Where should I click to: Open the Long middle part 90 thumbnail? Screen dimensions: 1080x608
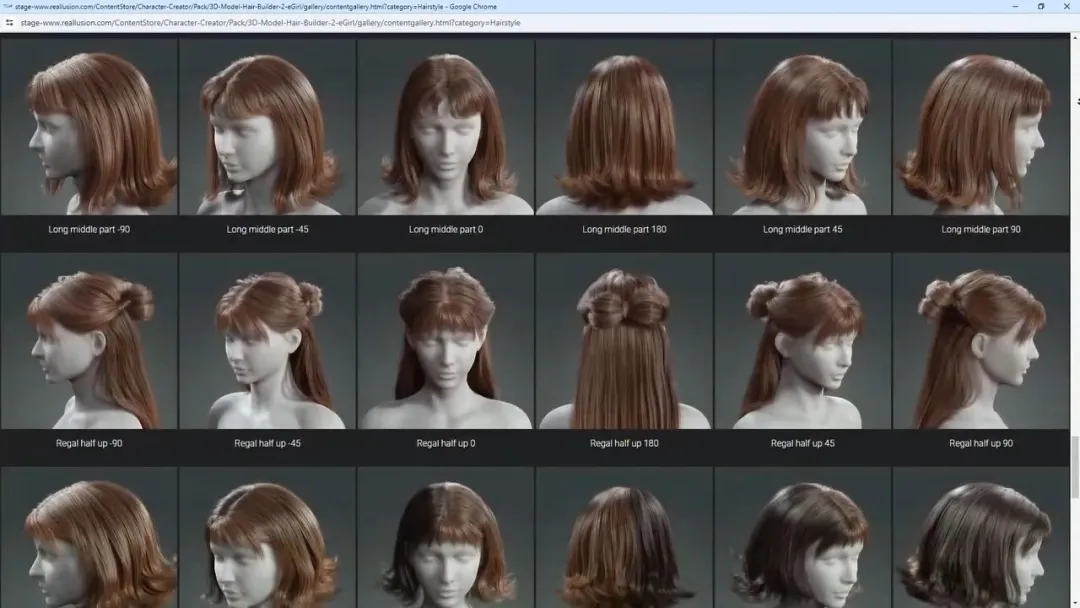click(981, 127)
